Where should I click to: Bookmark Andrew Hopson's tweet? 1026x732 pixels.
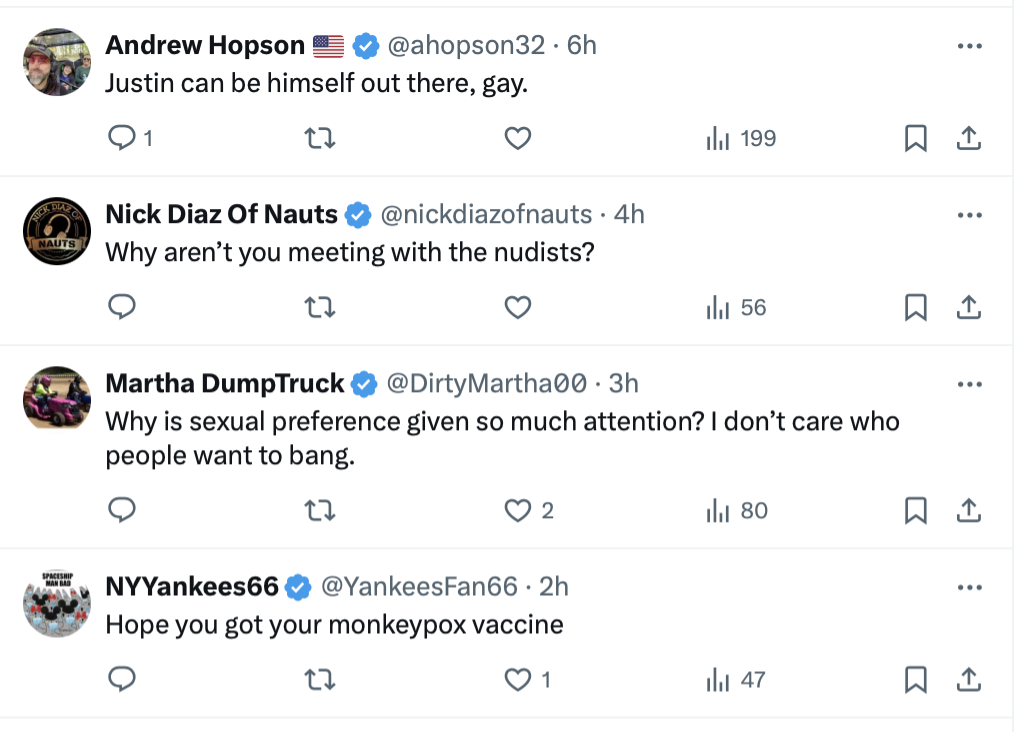pos(915,139)
